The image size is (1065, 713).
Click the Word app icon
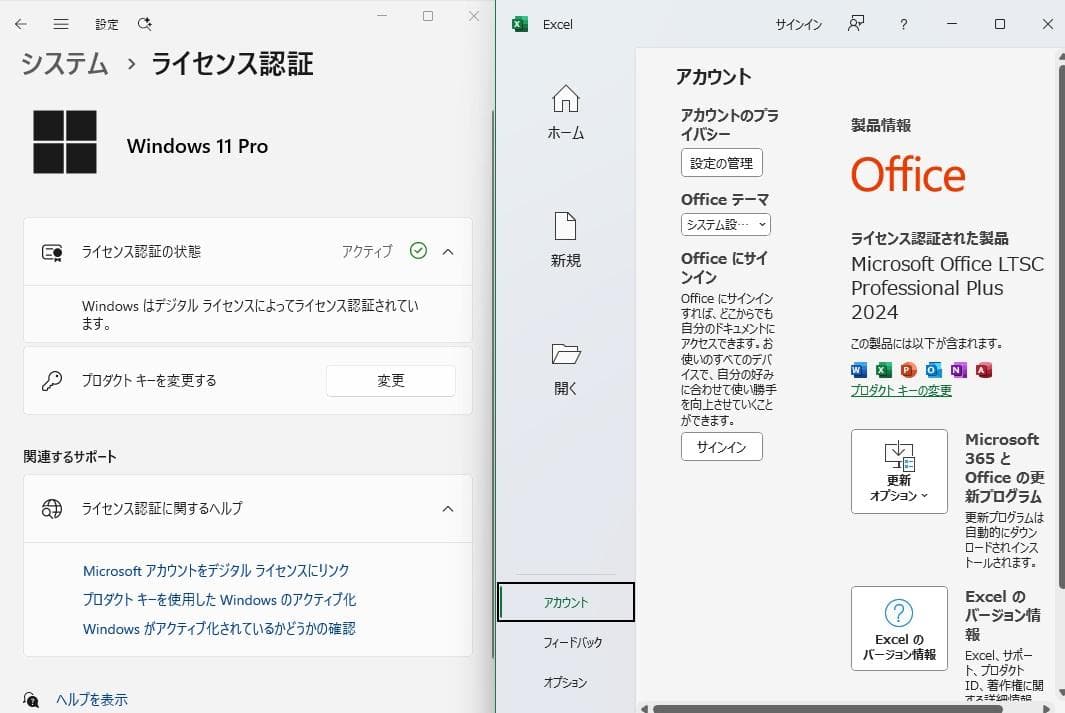[x=858, y=370]
